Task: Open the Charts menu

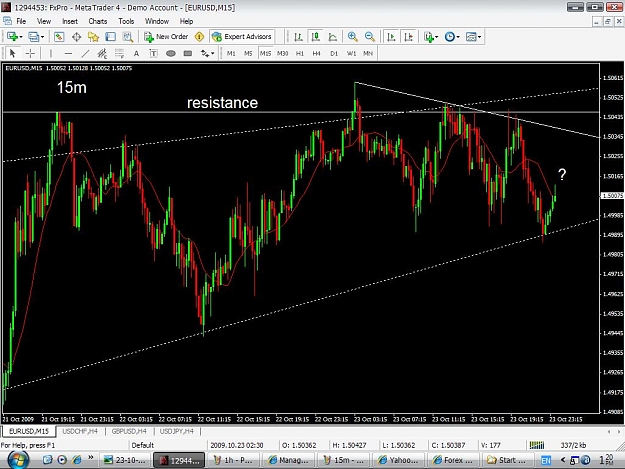Action: pos(98,22)
